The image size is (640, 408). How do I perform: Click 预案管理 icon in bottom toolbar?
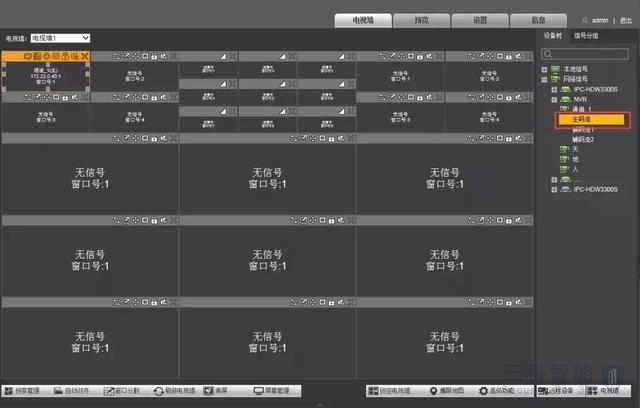point(23,391)
